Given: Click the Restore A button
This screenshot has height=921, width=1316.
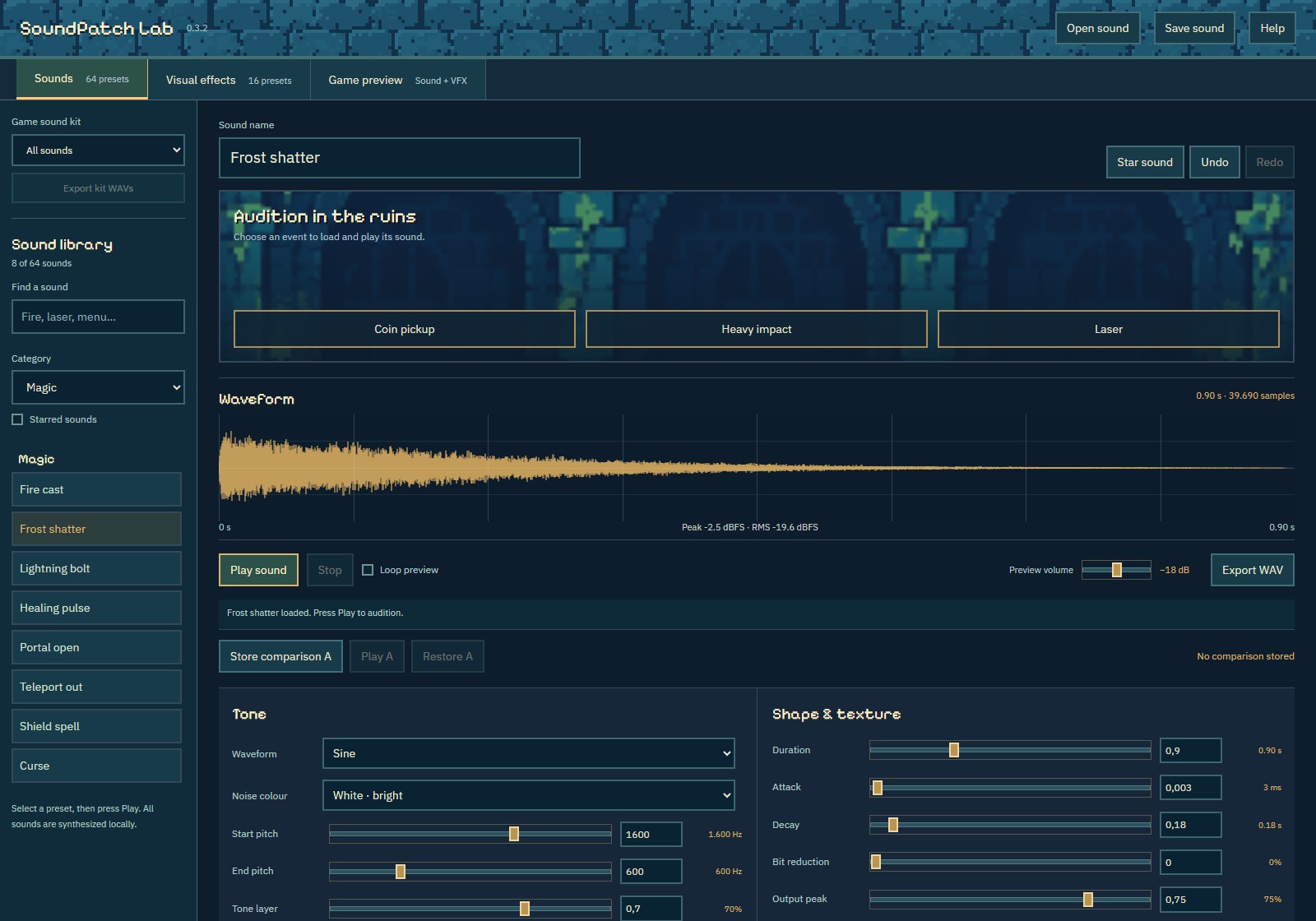Looking at the screenshot, I should pos(447,656).
